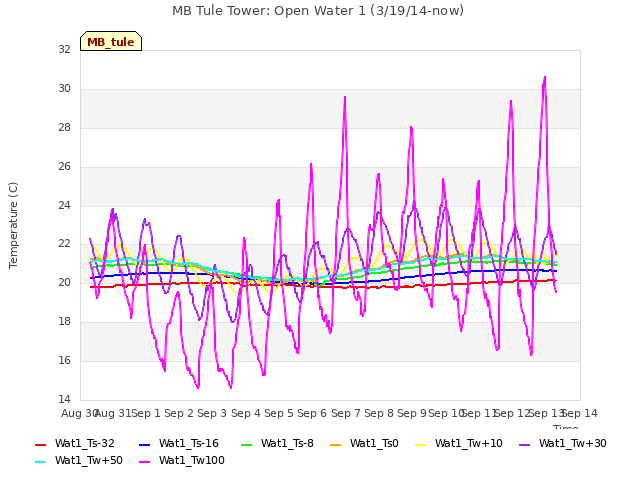Click the purple Wat1_Tw+30 legend swatch
This screenshot has width=640, height=480.
click(524, 444)
